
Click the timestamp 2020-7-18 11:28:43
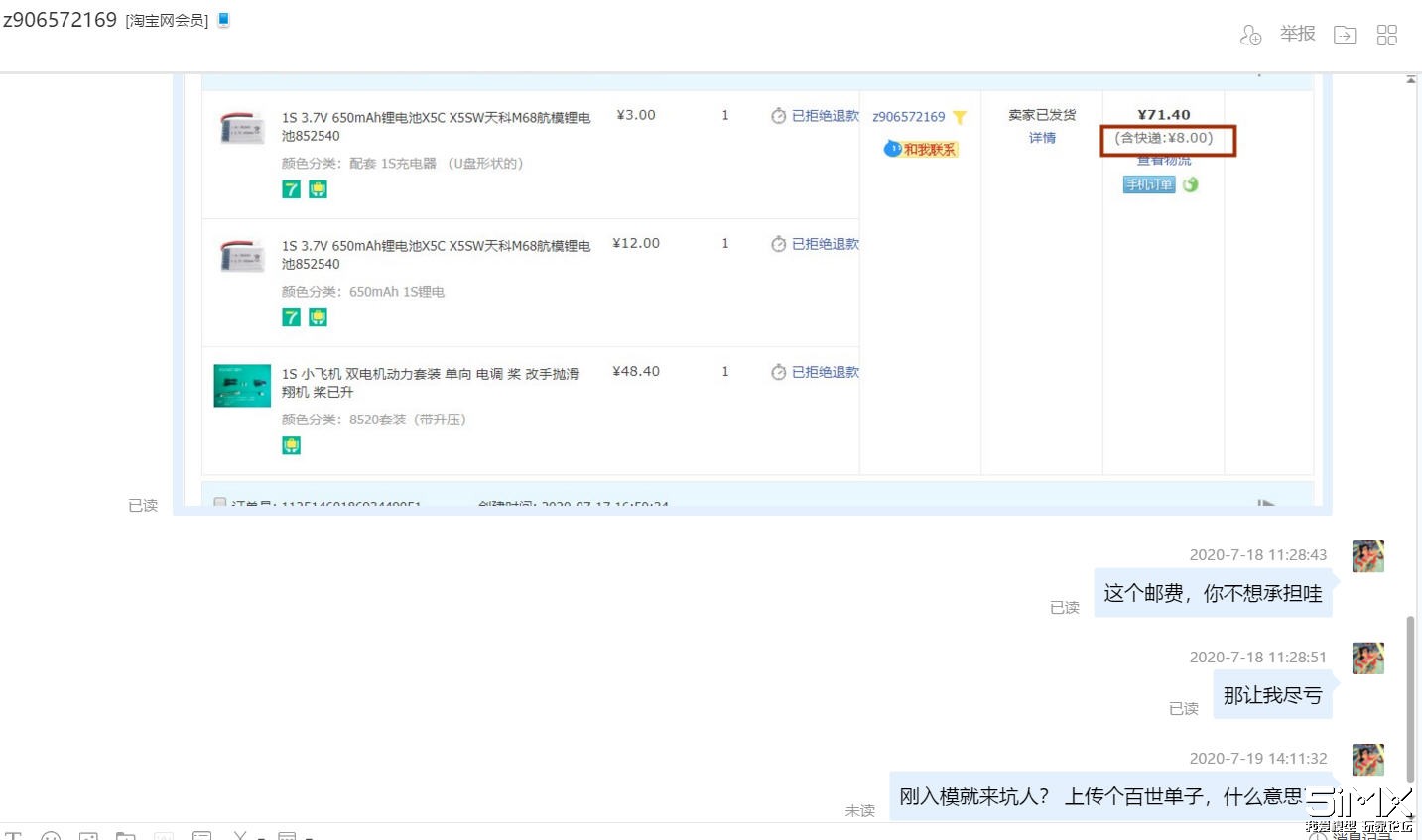[1258, 555]
